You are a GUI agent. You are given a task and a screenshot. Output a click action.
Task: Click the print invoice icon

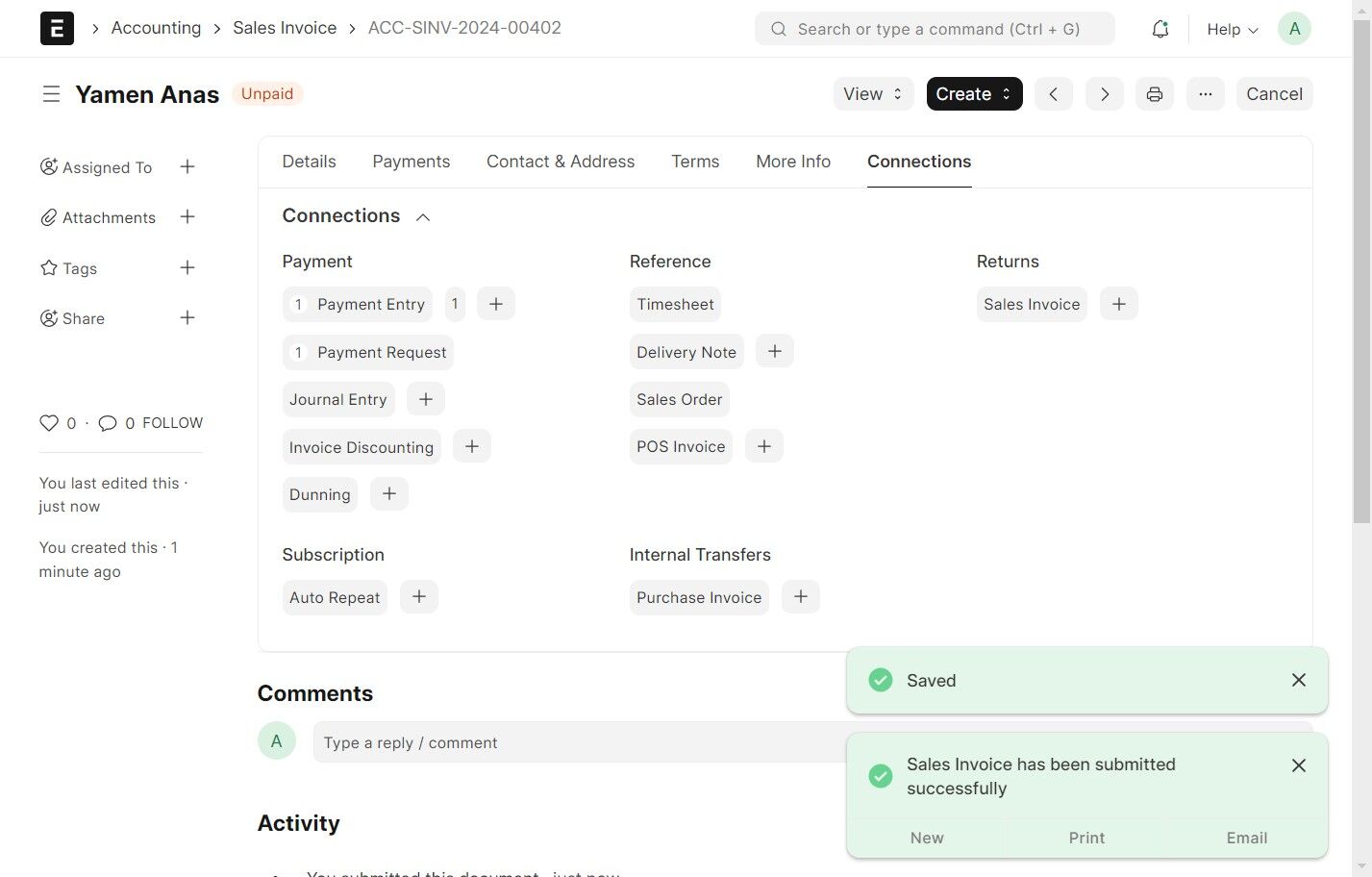(x=1155, y=94)
